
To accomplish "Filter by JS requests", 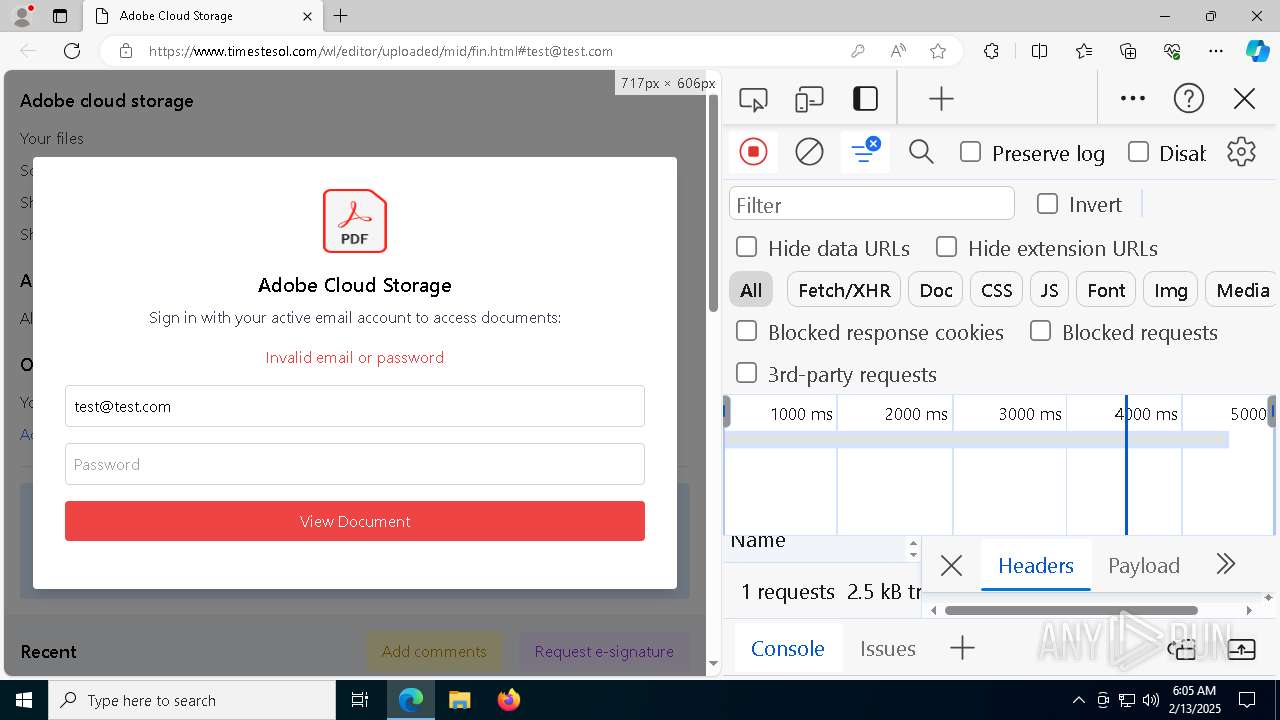I will 1049,290.
